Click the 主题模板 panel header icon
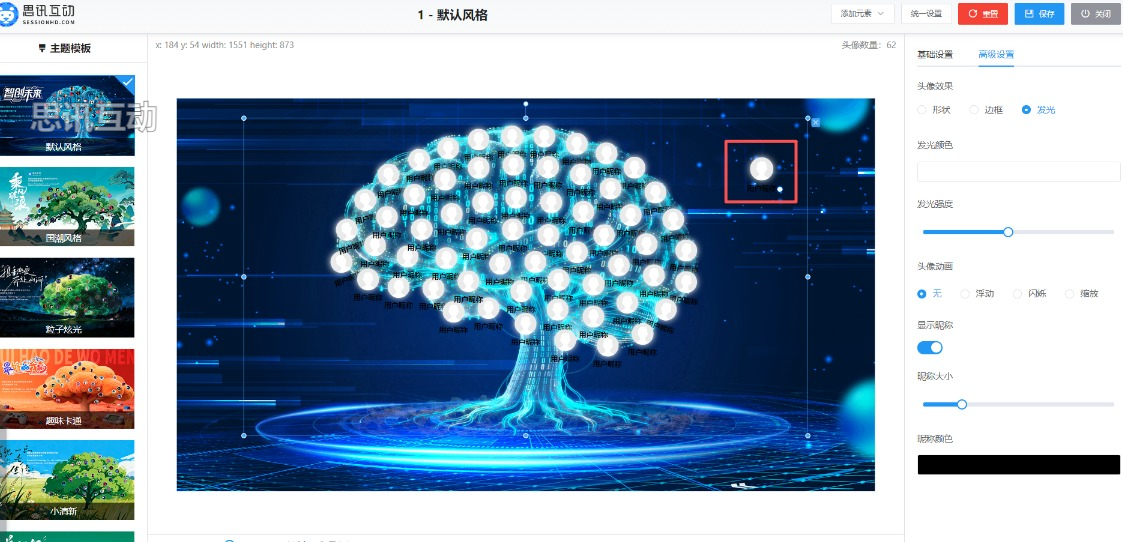1123x542 pixels. [x=42, y=49]
